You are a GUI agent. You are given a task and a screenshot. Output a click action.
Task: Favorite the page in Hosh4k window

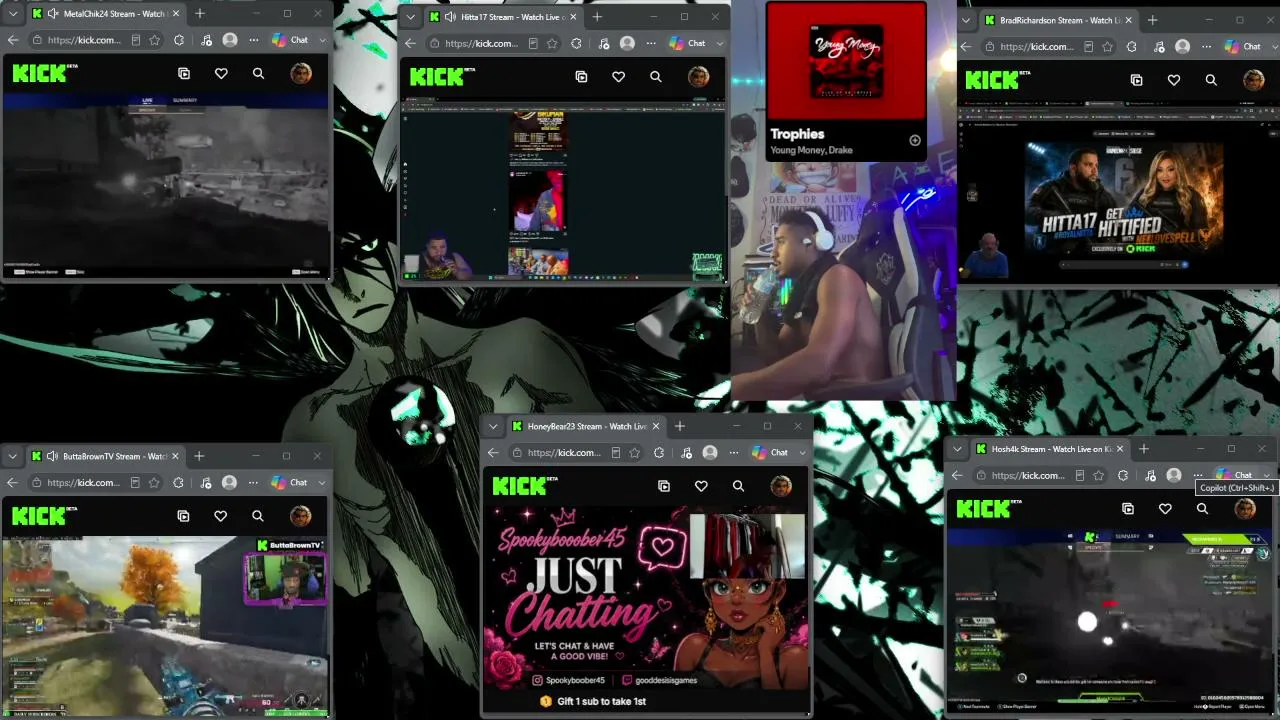point(1099,476)
